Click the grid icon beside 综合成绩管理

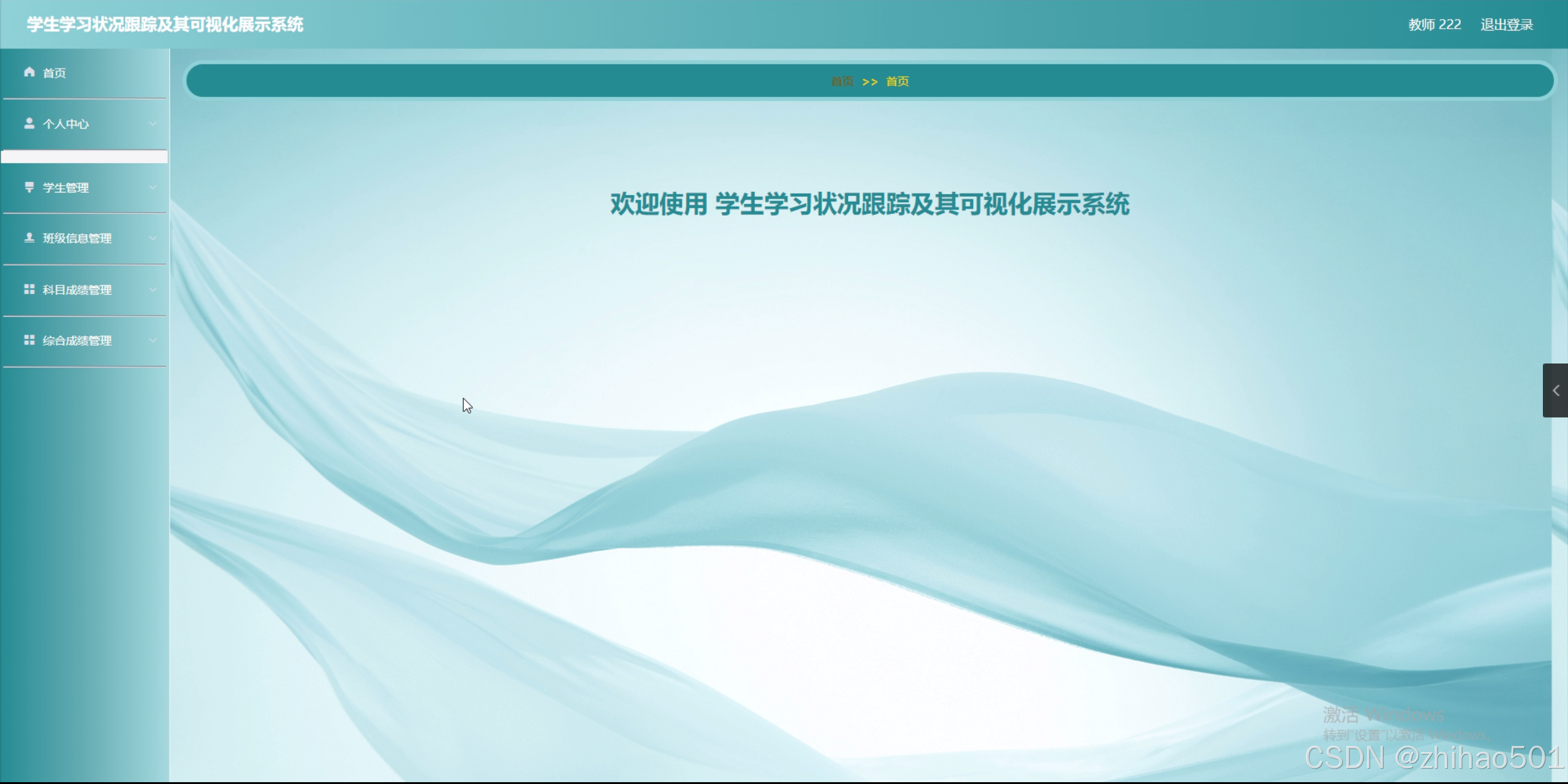(29, 340)
